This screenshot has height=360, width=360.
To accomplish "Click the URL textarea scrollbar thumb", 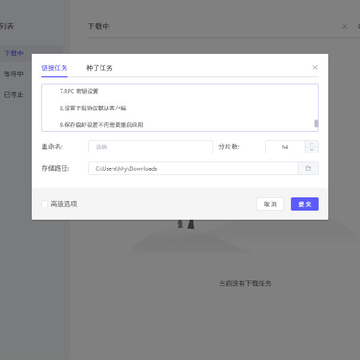I will coord(316,124).
